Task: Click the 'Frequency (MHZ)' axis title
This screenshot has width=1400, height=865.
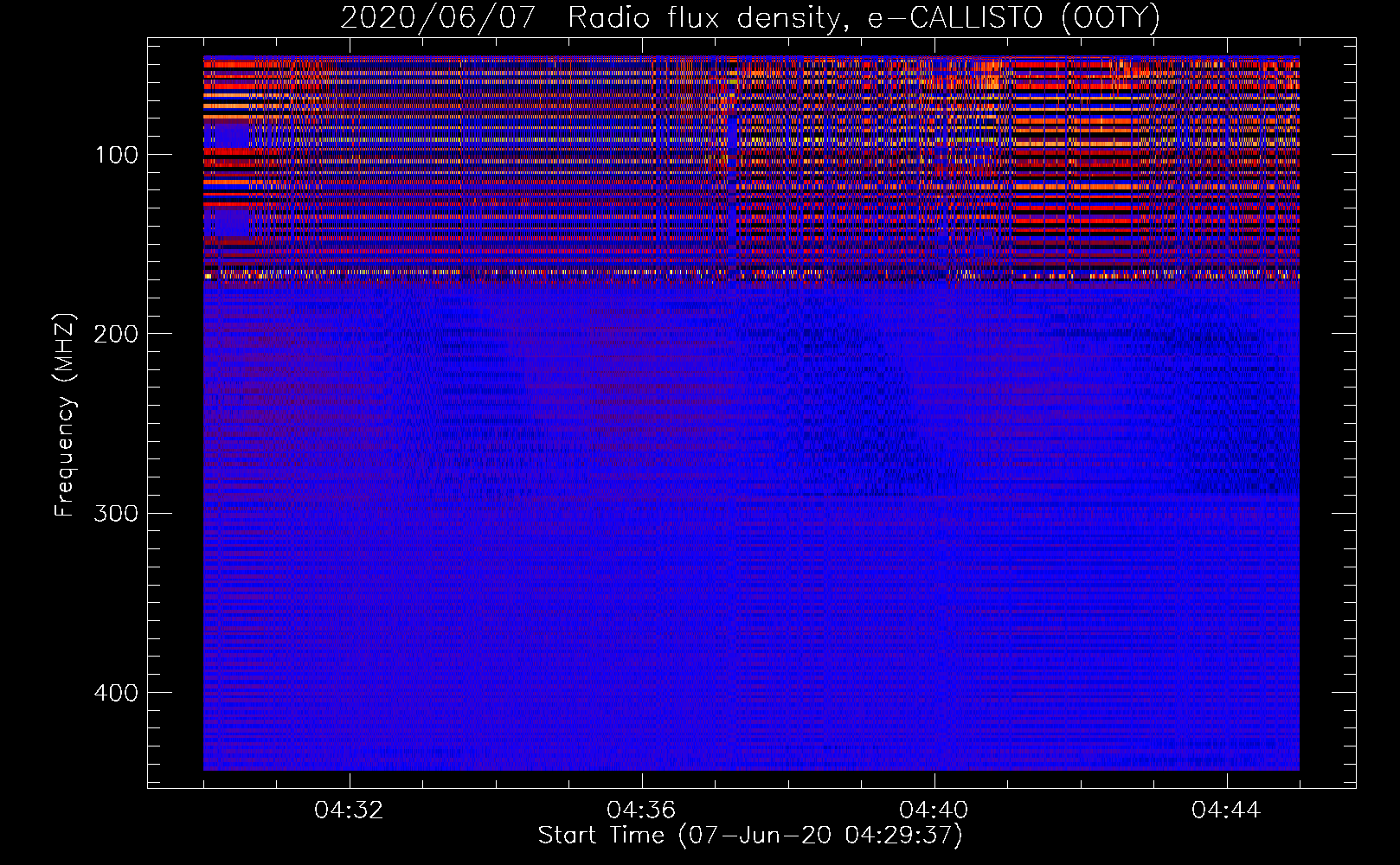Action: (66, 415)
